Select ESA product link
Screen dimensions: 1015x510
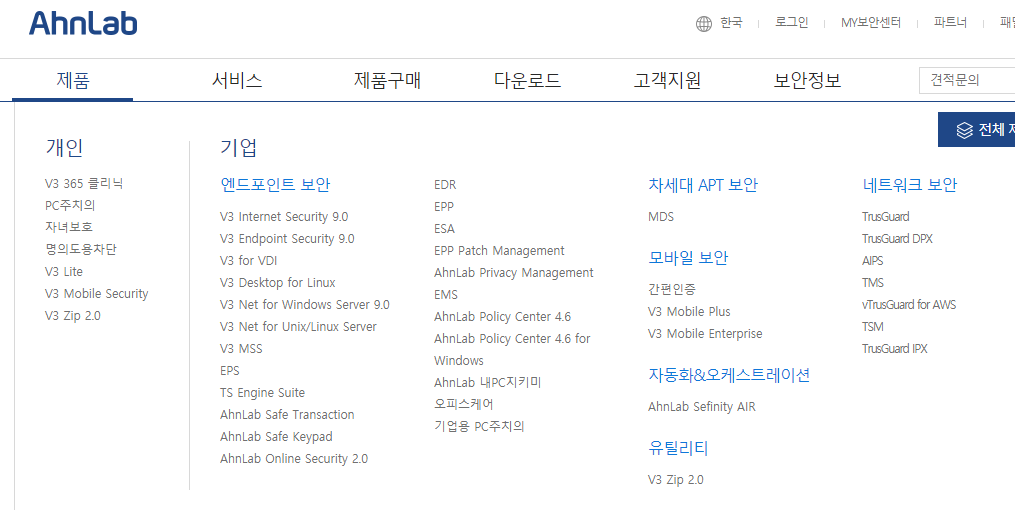[x=444, y=229]
